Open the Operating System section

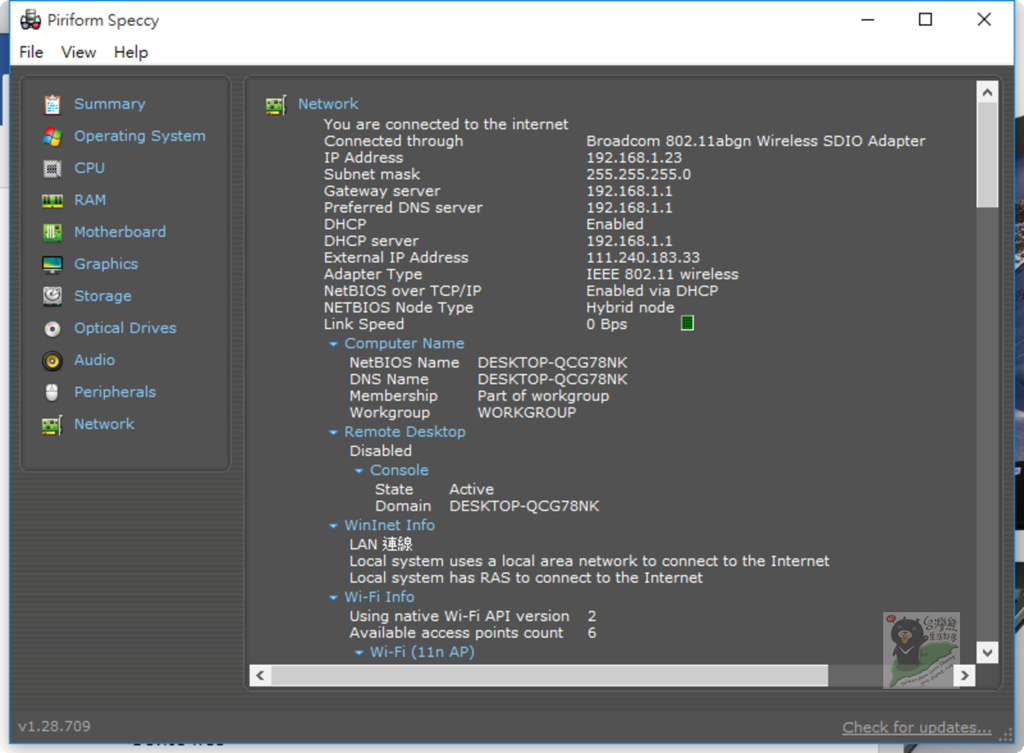pyautogui.click(x=140, y=136)
